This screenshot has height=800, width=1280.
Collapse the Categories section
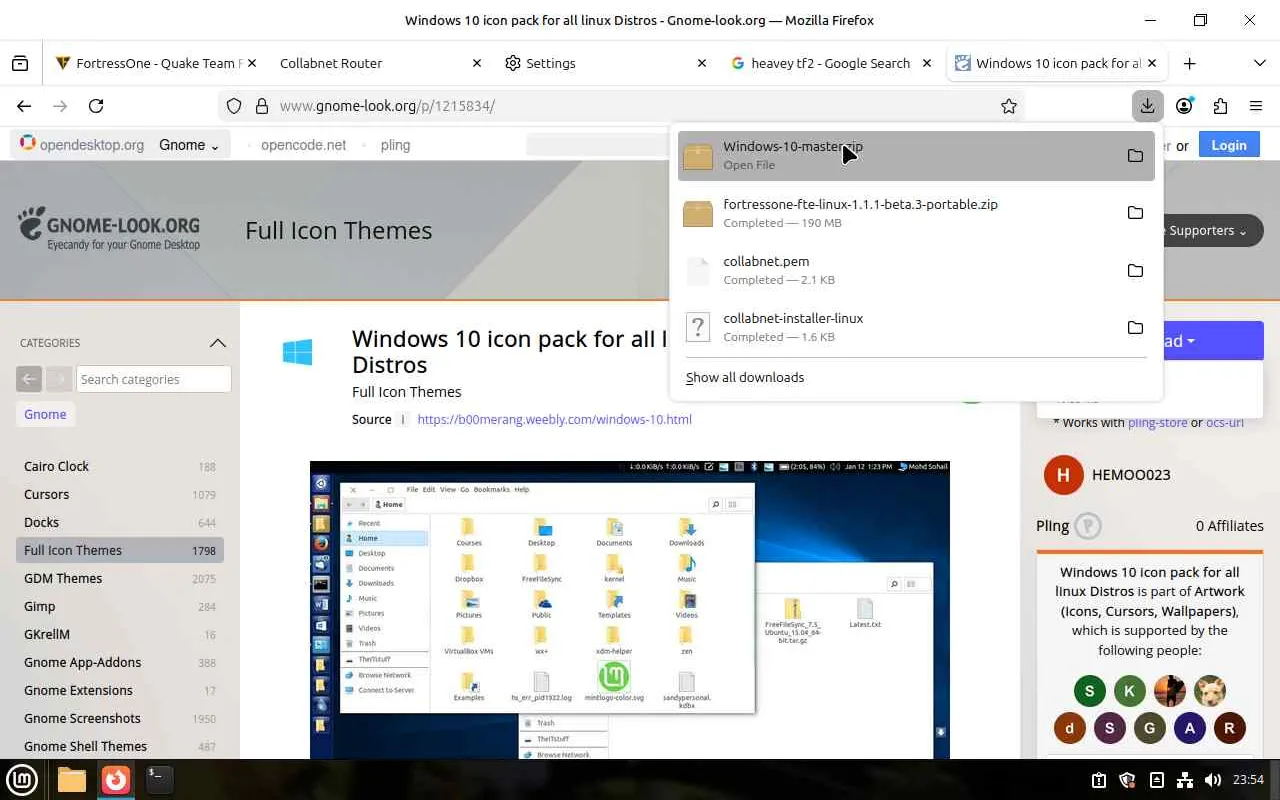click(x=218, y=343)
